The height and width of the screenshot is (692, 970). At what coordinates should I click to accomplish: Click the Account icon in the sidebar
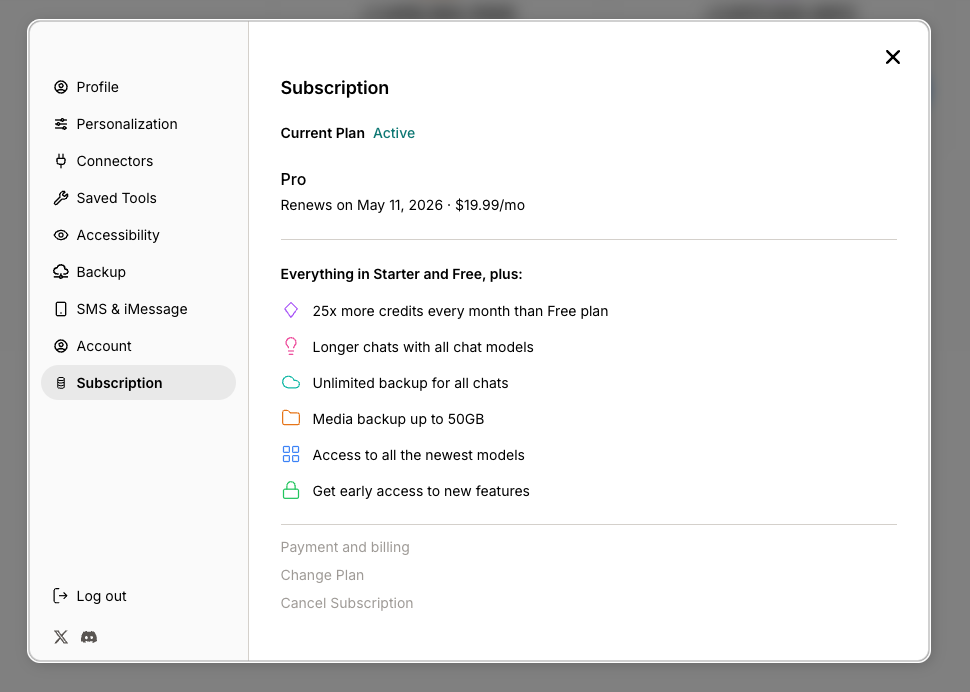click(x=61, y=346)
